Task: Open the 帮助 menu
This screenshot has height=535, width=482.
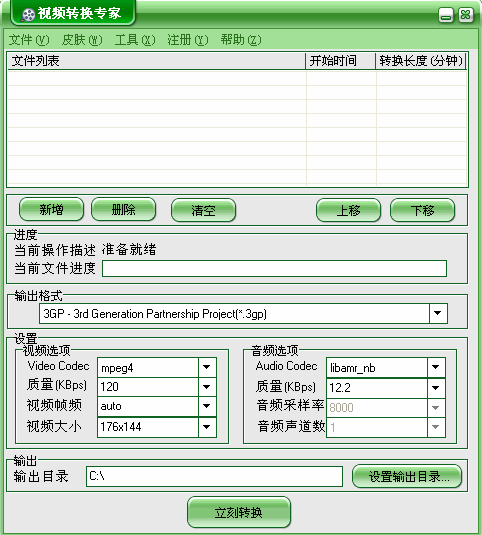Action: (x=241, y=40)
